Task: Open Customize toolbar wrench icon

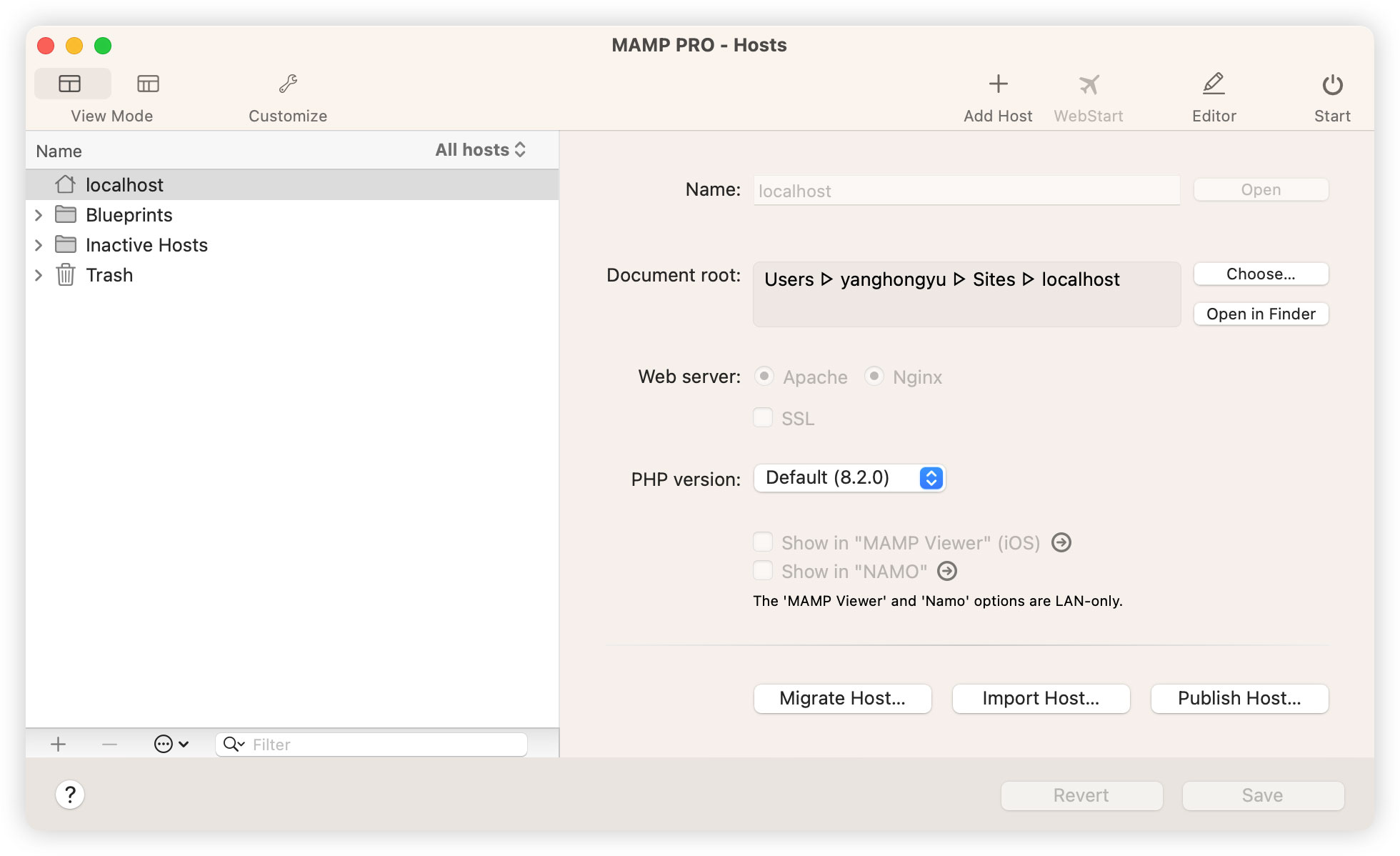Action: (x=288, y=84)
